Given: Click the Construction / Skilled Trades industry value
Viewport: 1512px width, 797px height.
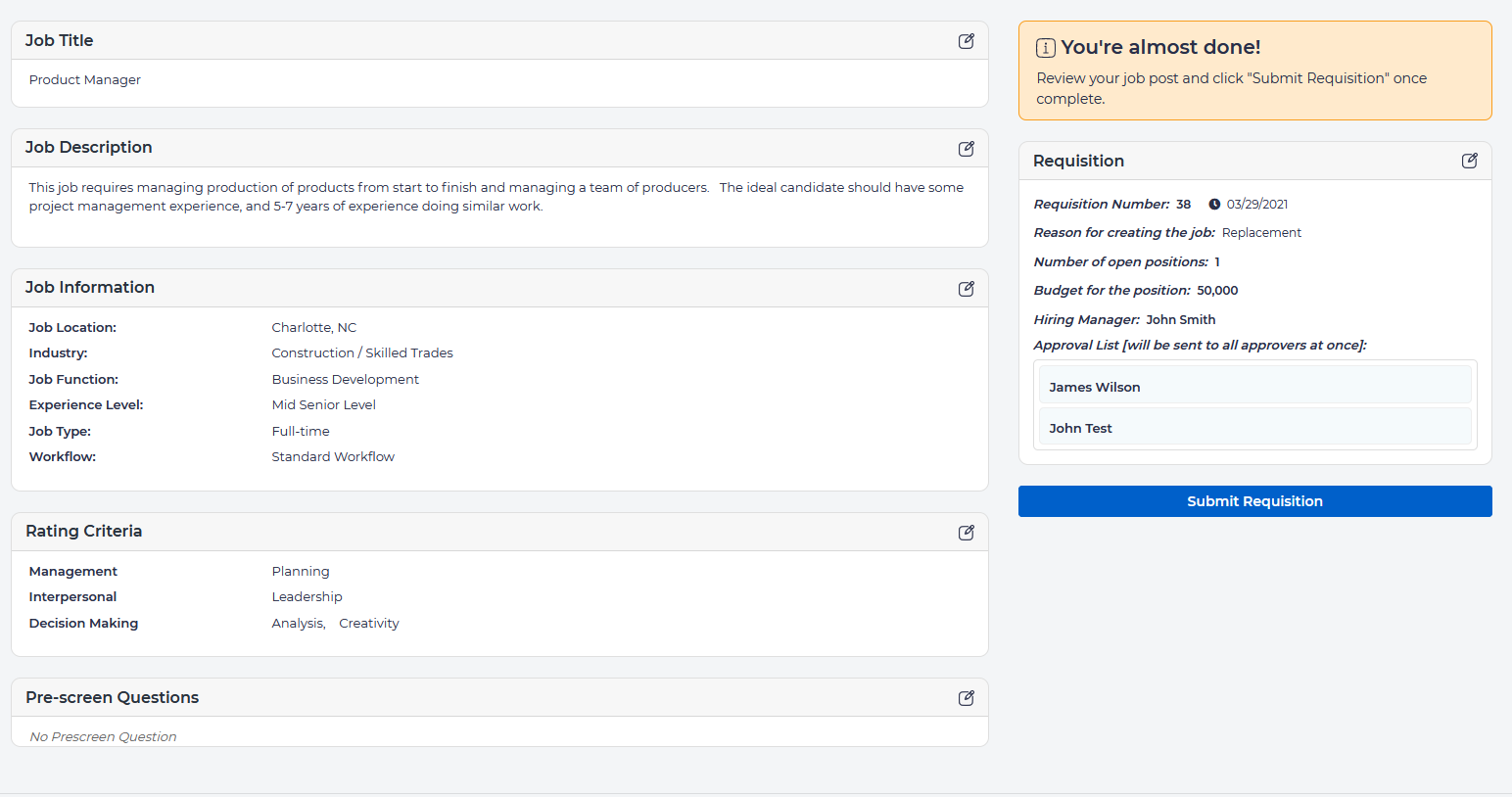Looking at the screenshot, I should tap(362, 353).
